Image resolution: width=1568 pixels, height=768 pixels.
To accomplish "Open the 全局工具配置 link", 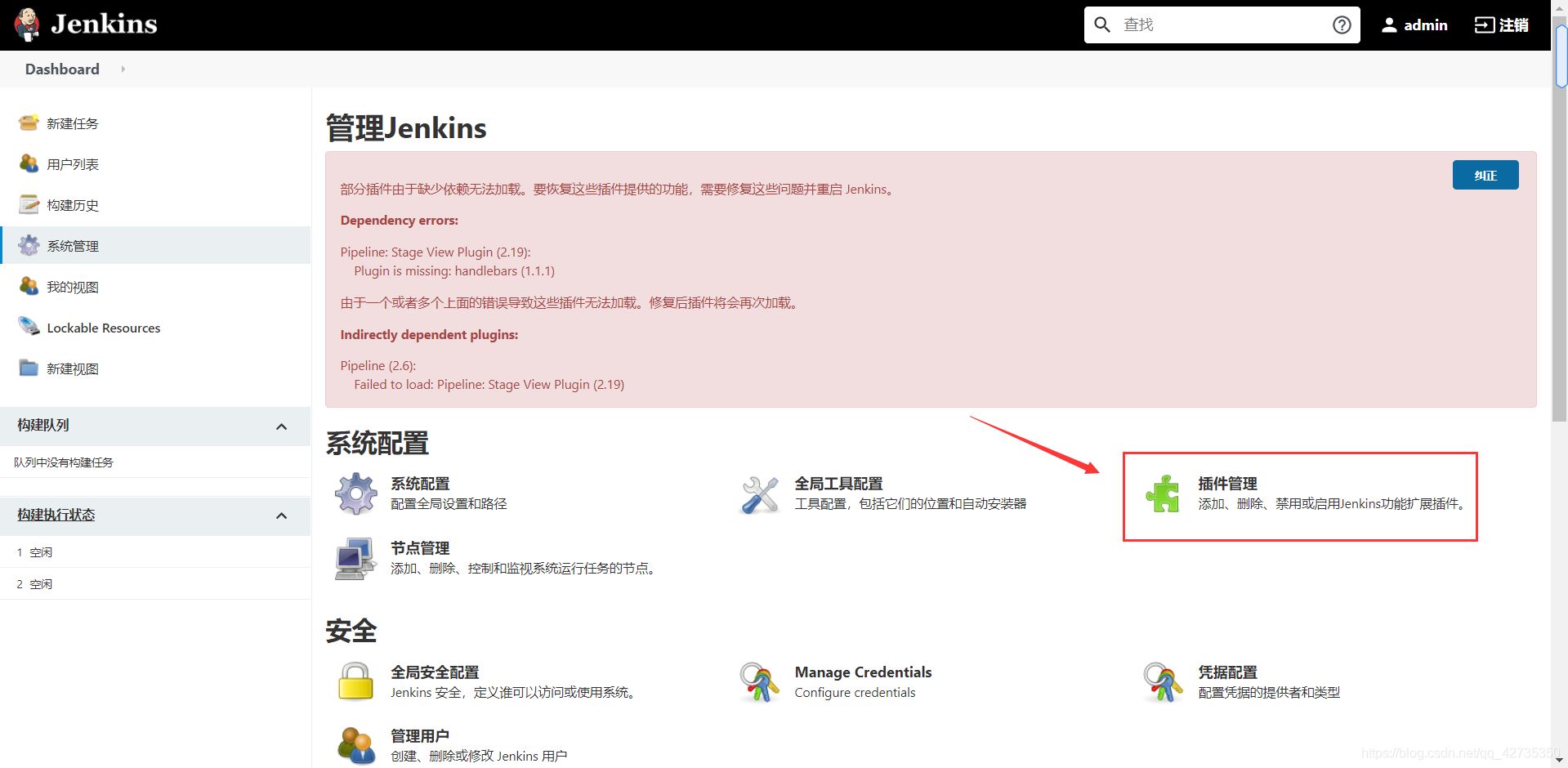I will (x=838, y=484).
